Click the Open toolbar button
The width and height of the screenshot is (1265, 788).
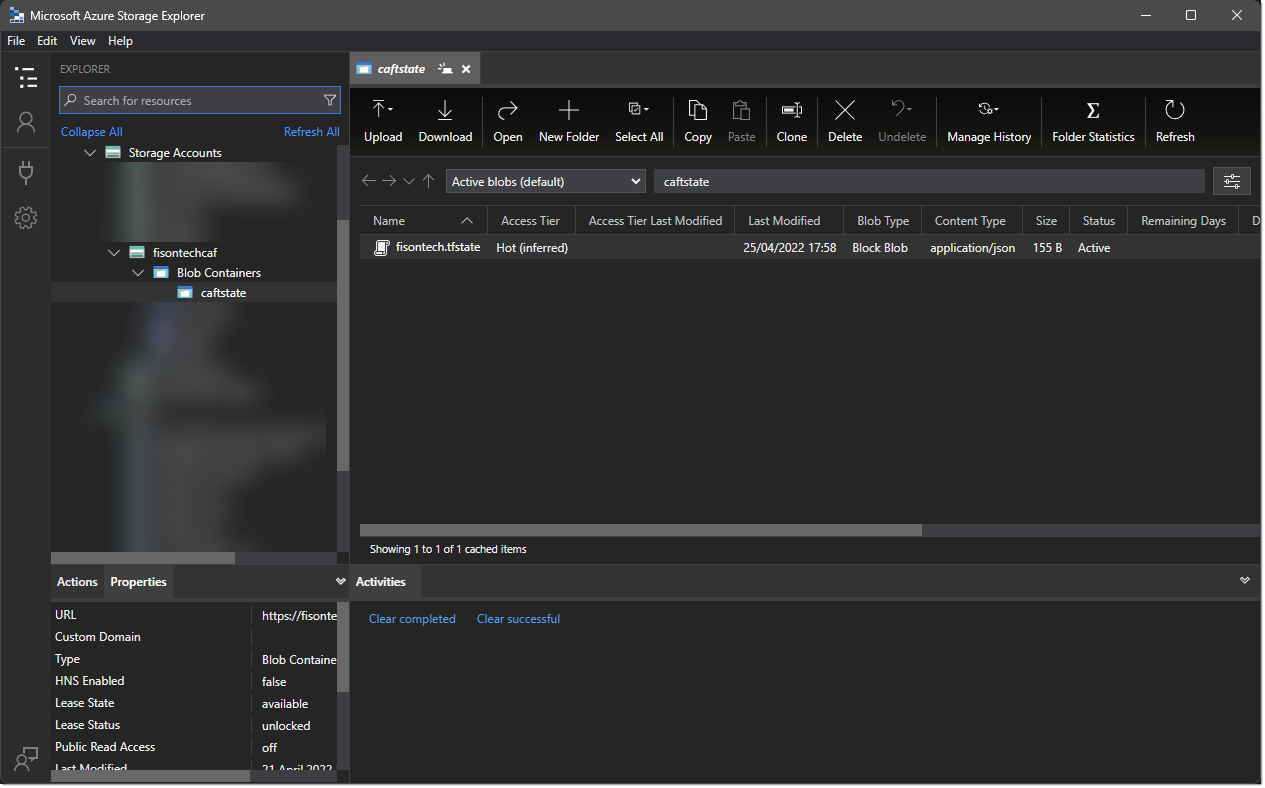[508, 122]
